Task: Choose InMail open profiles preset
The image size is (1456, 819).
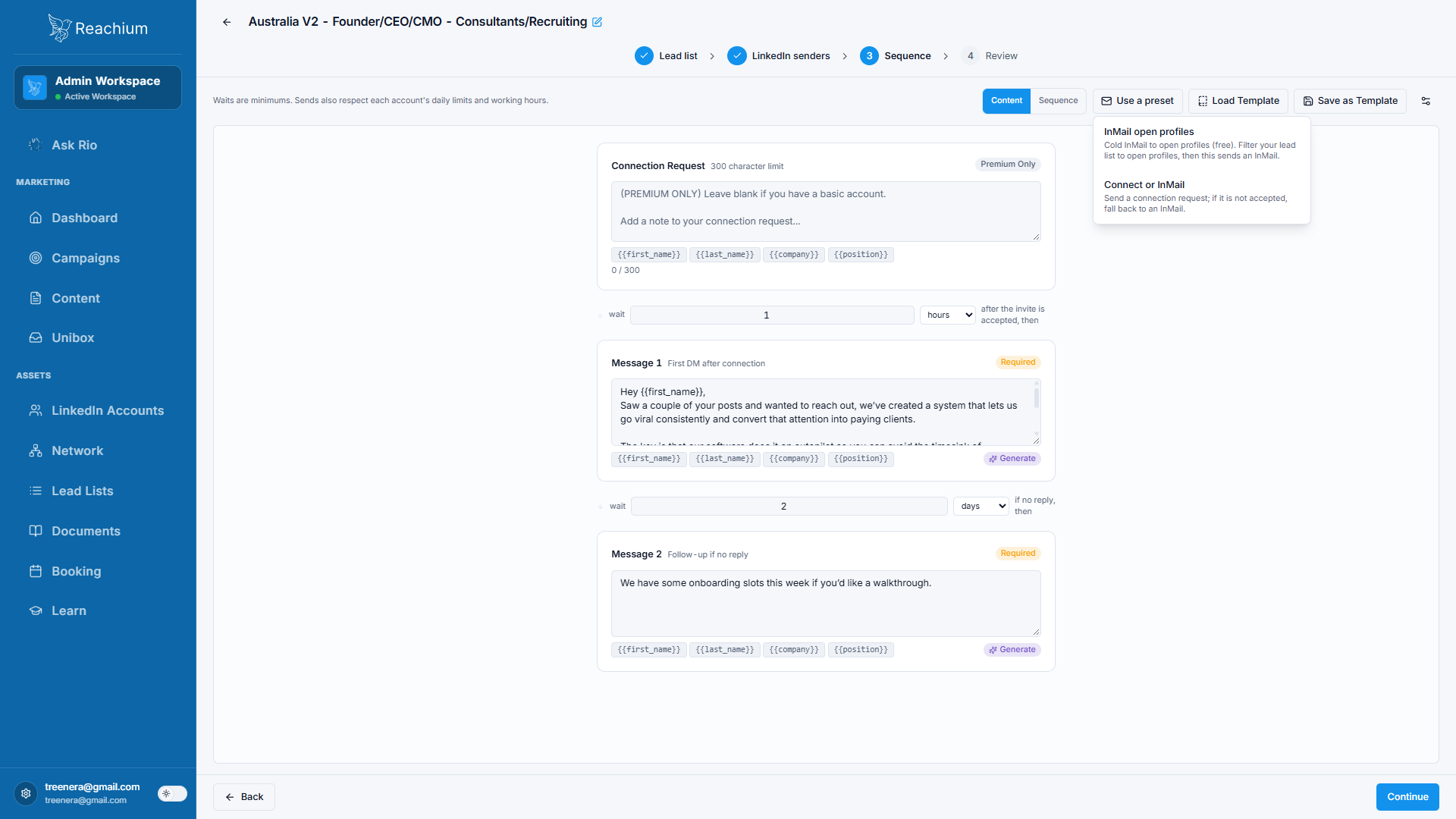Action: tap(1201, 143)
